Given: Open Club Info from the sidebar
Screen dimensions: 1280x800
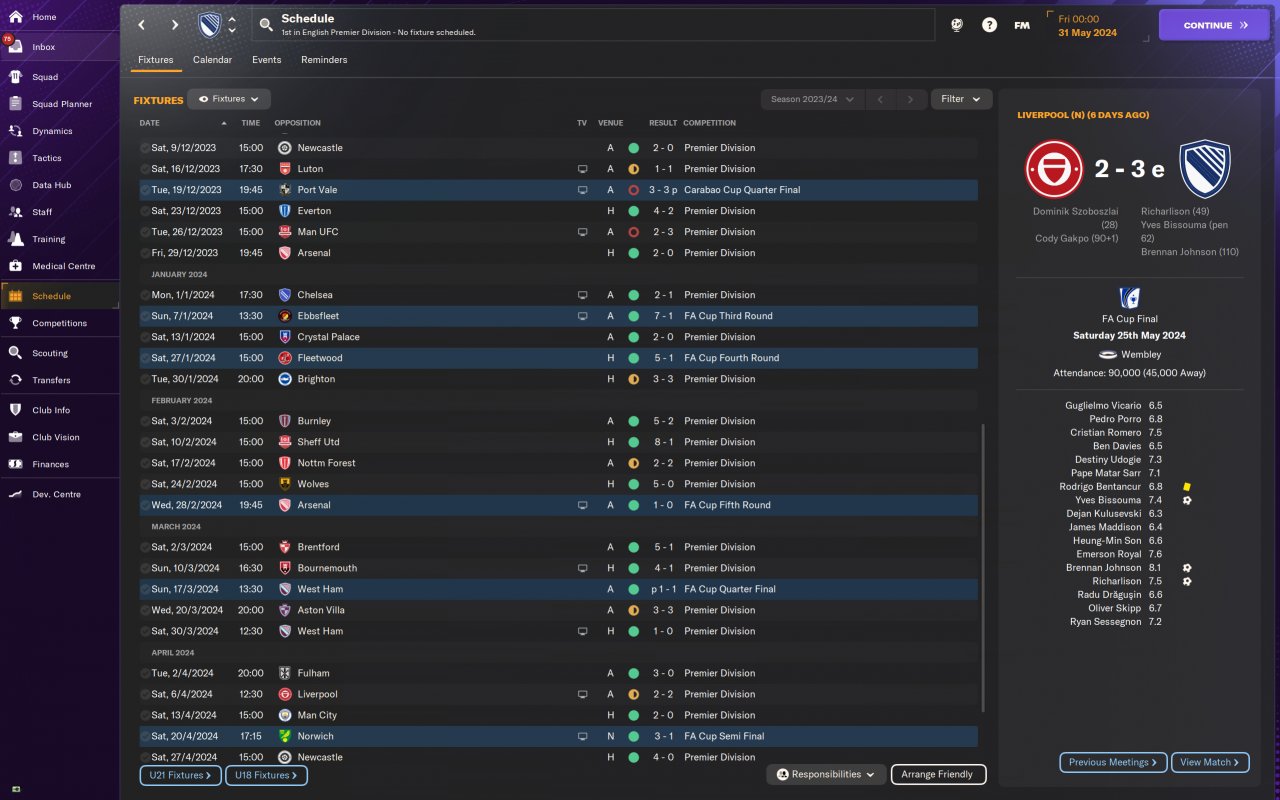Looking at the screenshot, I should (51, 410).
